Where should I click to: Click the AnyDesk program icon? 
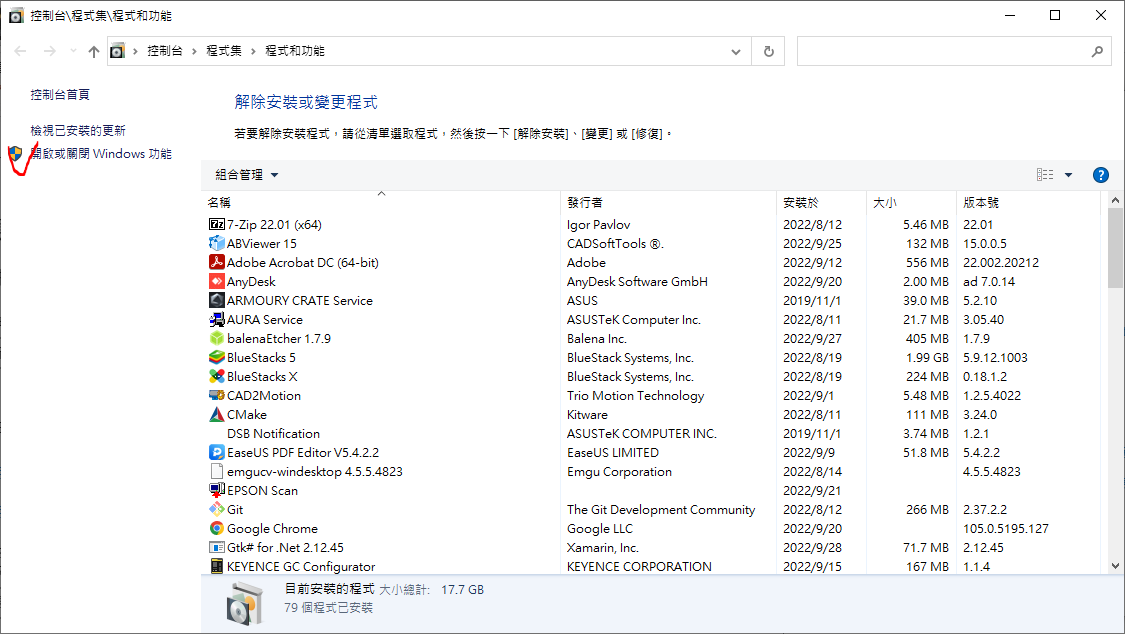coord(217,281)
